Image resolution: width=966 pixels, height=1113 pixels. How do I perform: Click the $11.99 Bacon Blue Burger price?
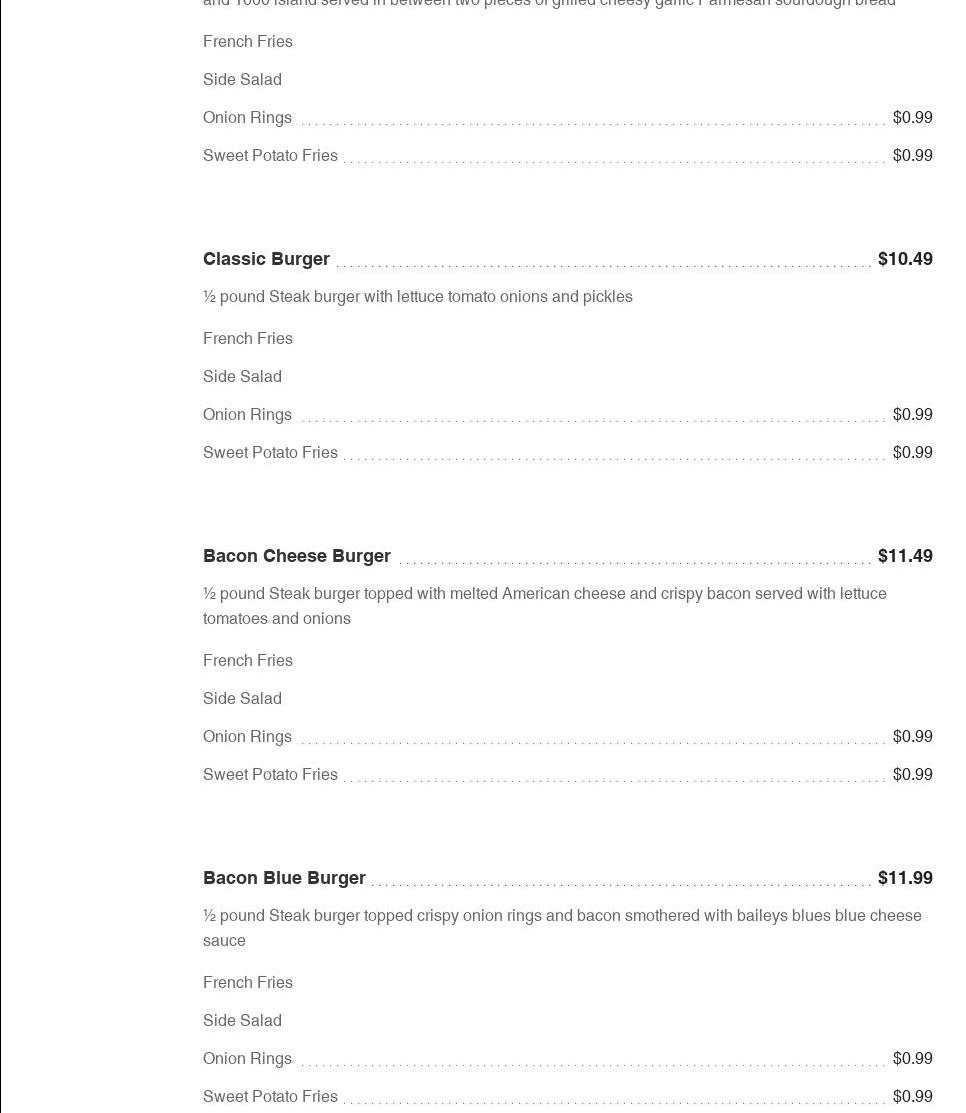[x=905, y=878]
